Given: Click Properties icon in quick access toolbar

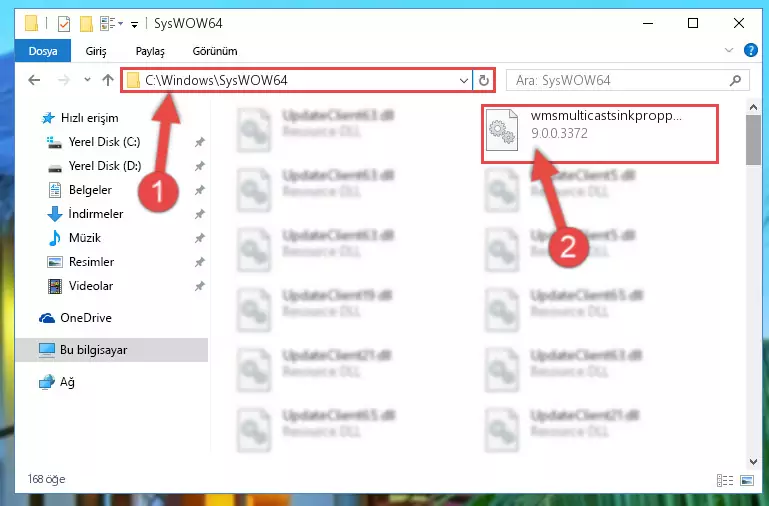Looking at the screenshot, I should 64,24.
